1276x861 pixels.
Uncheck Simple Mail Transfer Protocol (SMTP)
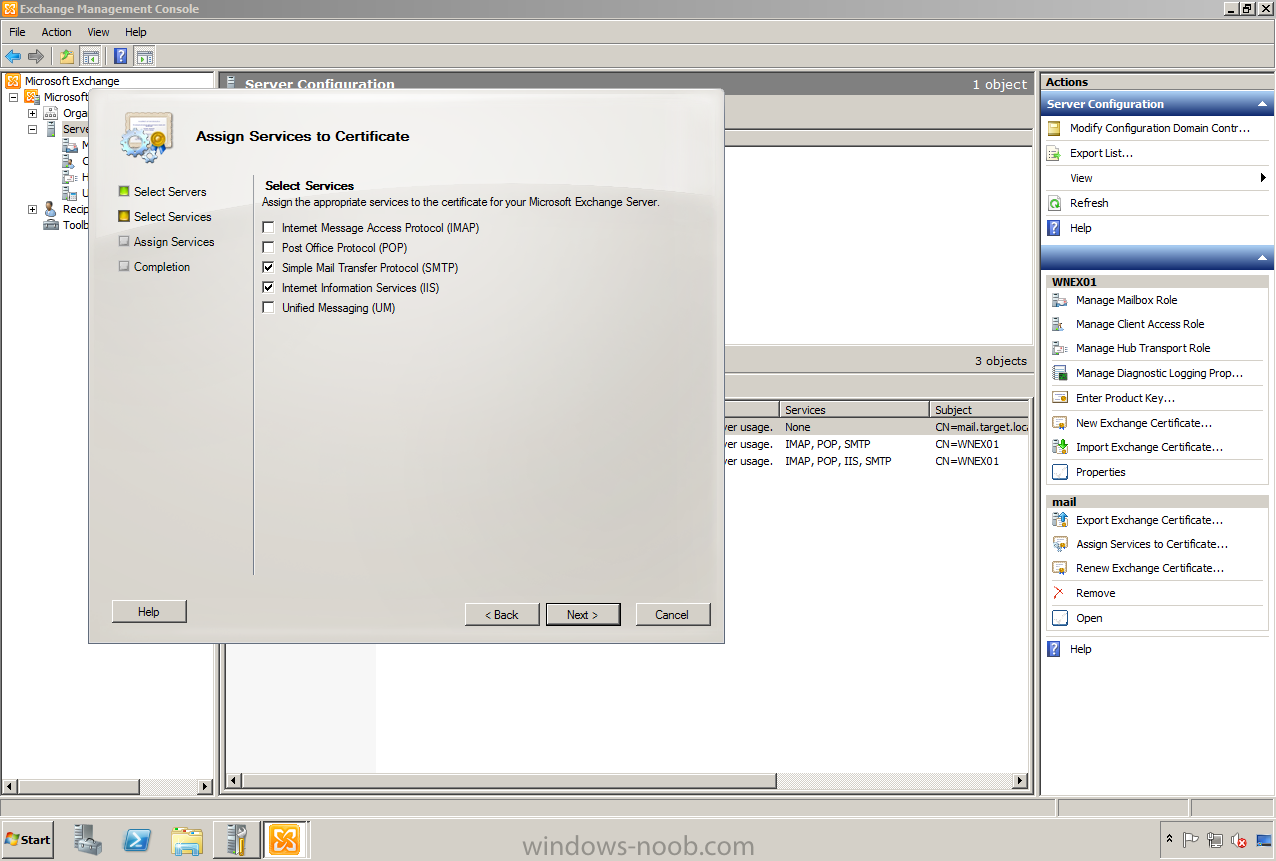268,268
